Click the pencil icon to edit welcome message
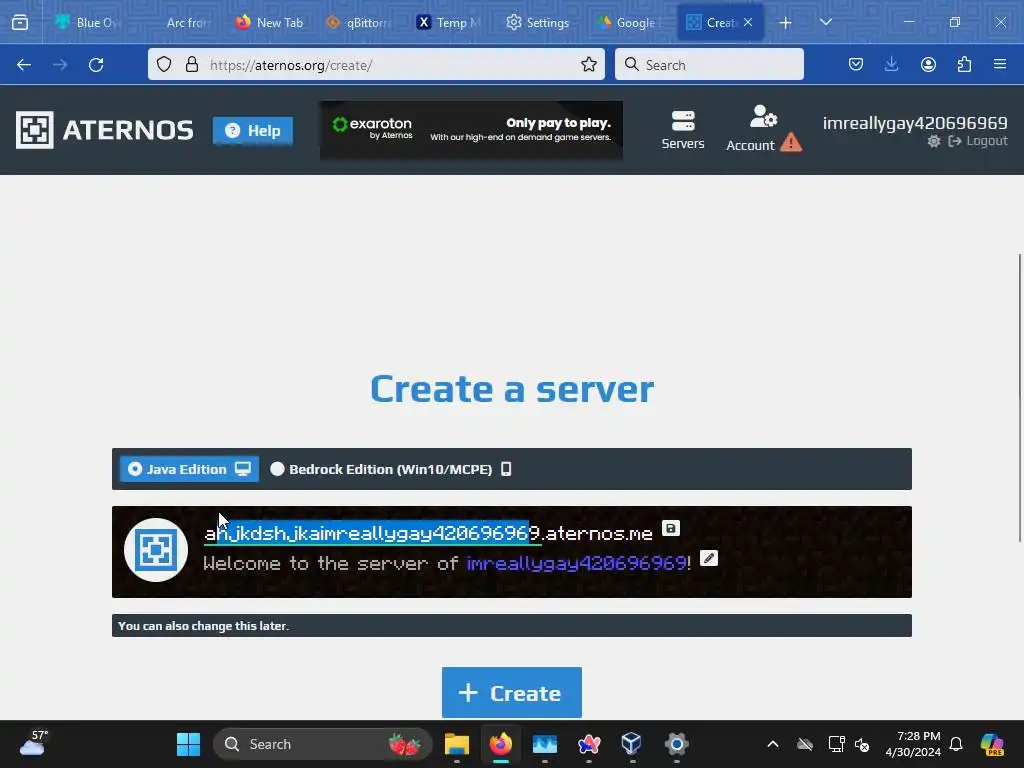This screenshot has width=1024, height=768. [x=709, y=558]
